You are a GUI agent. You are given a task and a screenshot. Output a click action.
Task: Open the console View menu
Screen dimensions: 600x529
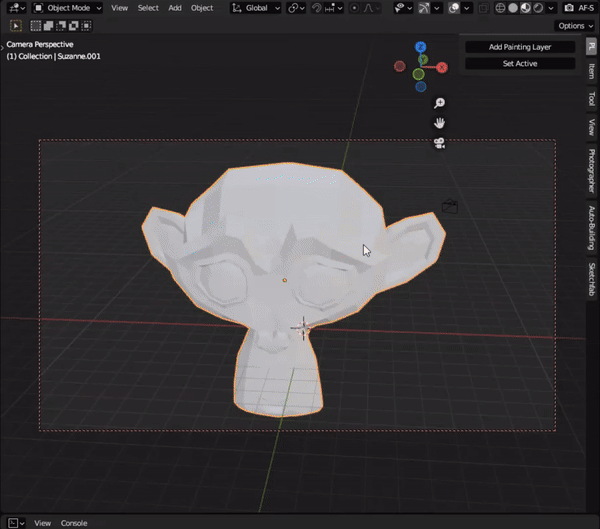(42, 523)
